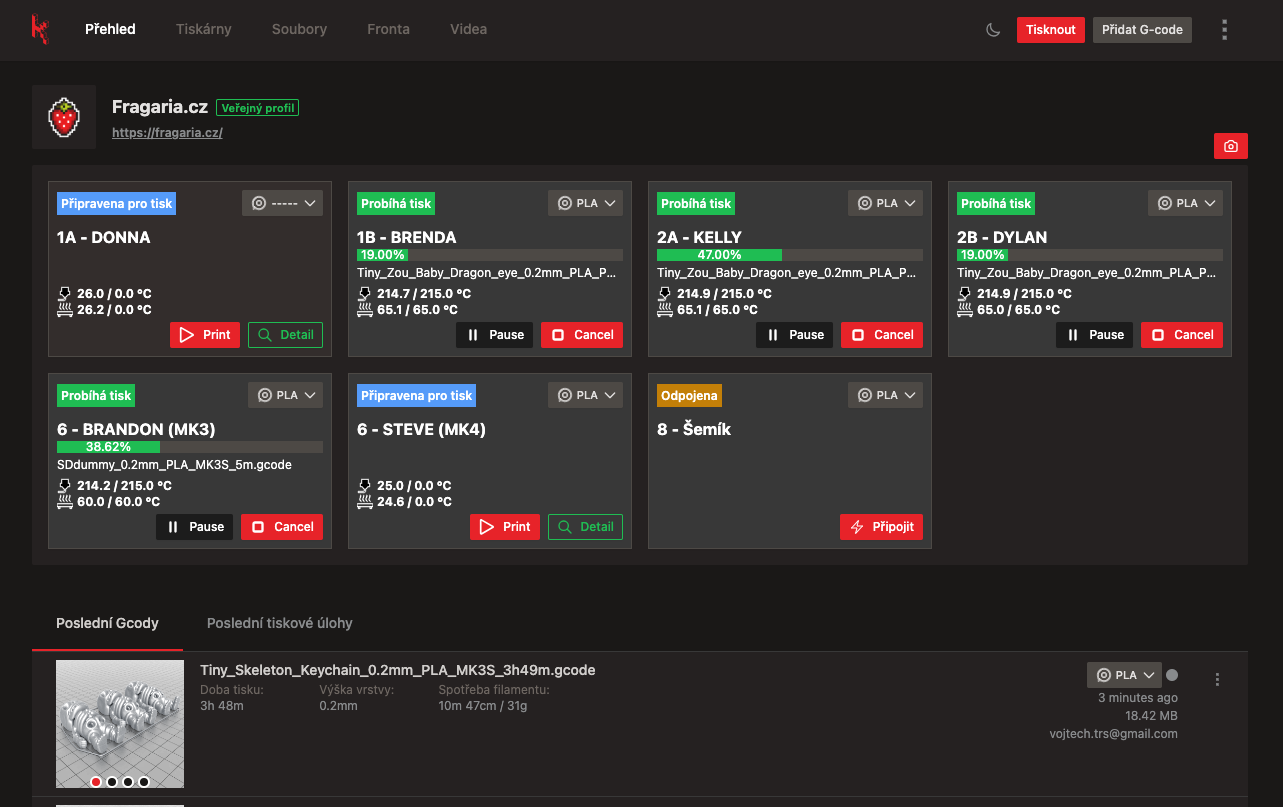Click the red camera snapshot icon
The width and height of the screenshot is (1283, 807).
click(x=1231, y=146)
